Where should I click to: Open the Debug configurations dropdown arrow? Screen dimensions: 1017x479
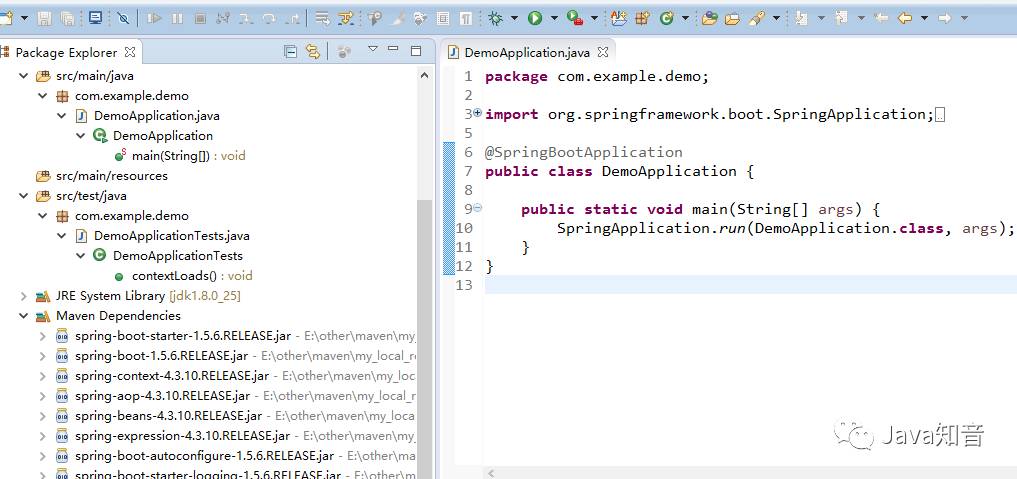pos(514,19)
